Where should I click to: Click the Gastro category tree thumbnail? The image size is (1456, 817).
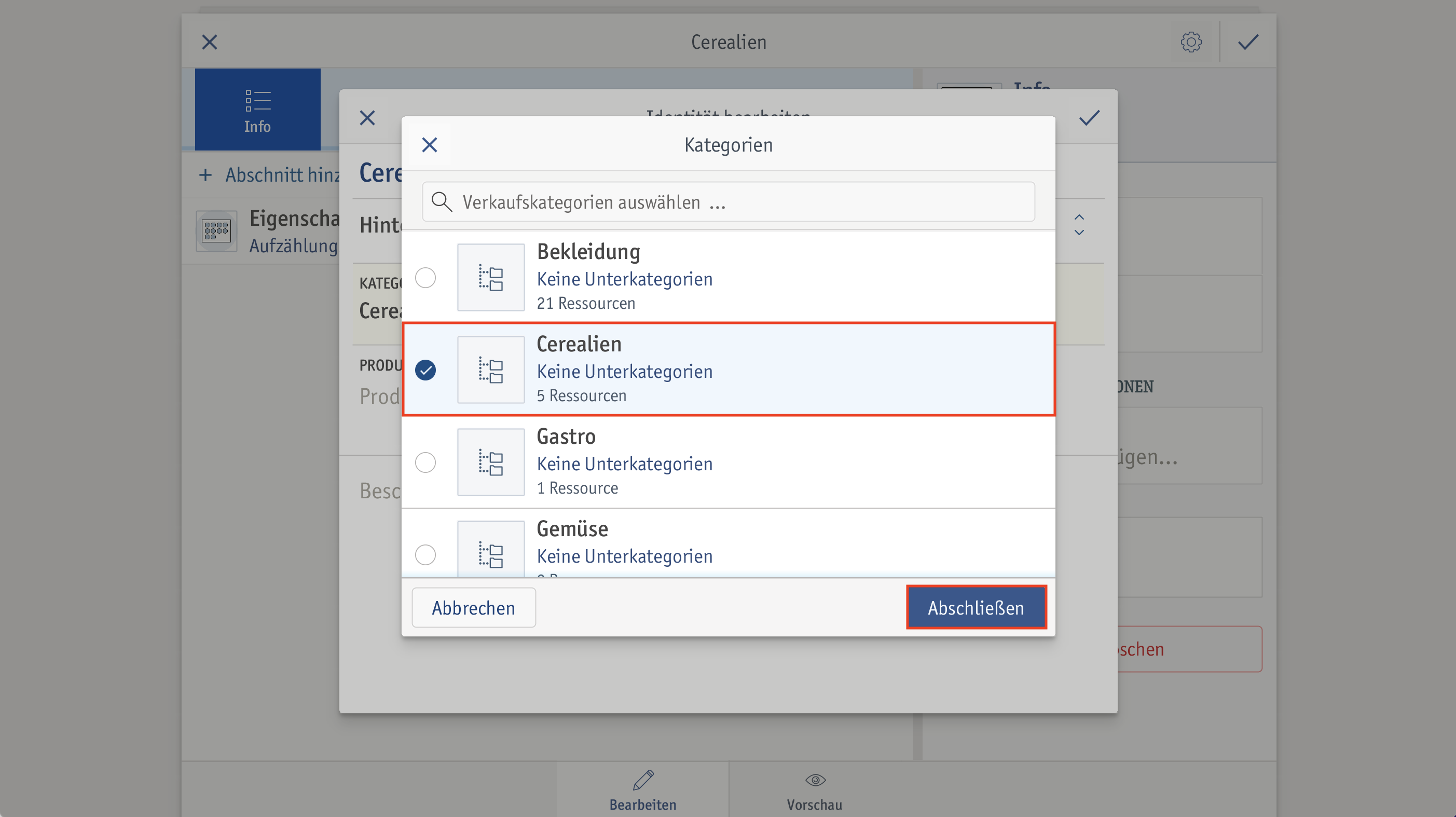pos(491,462)
